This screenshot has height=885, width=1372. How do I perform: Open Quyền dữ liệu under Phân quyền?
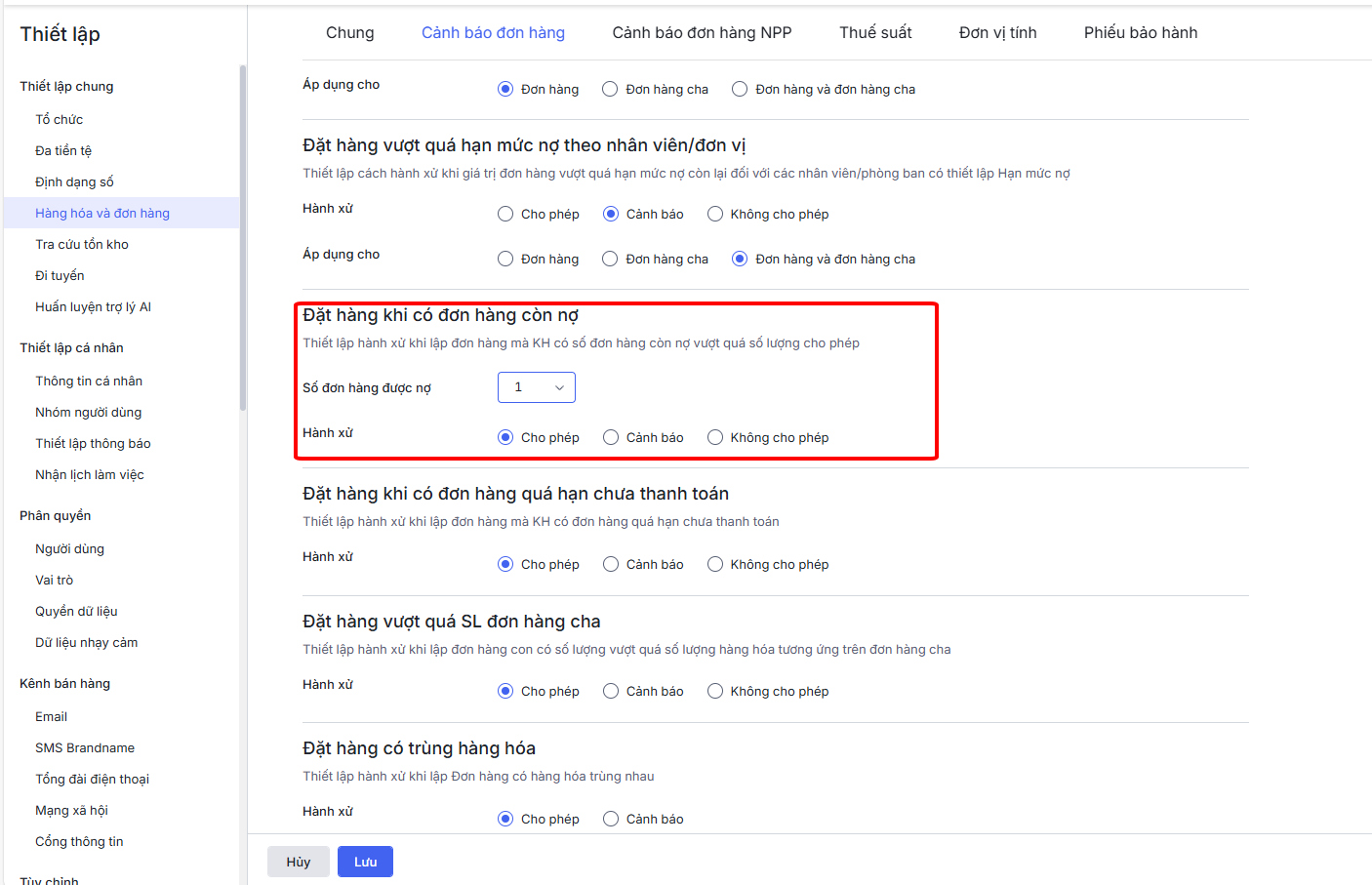click(76, 611)
